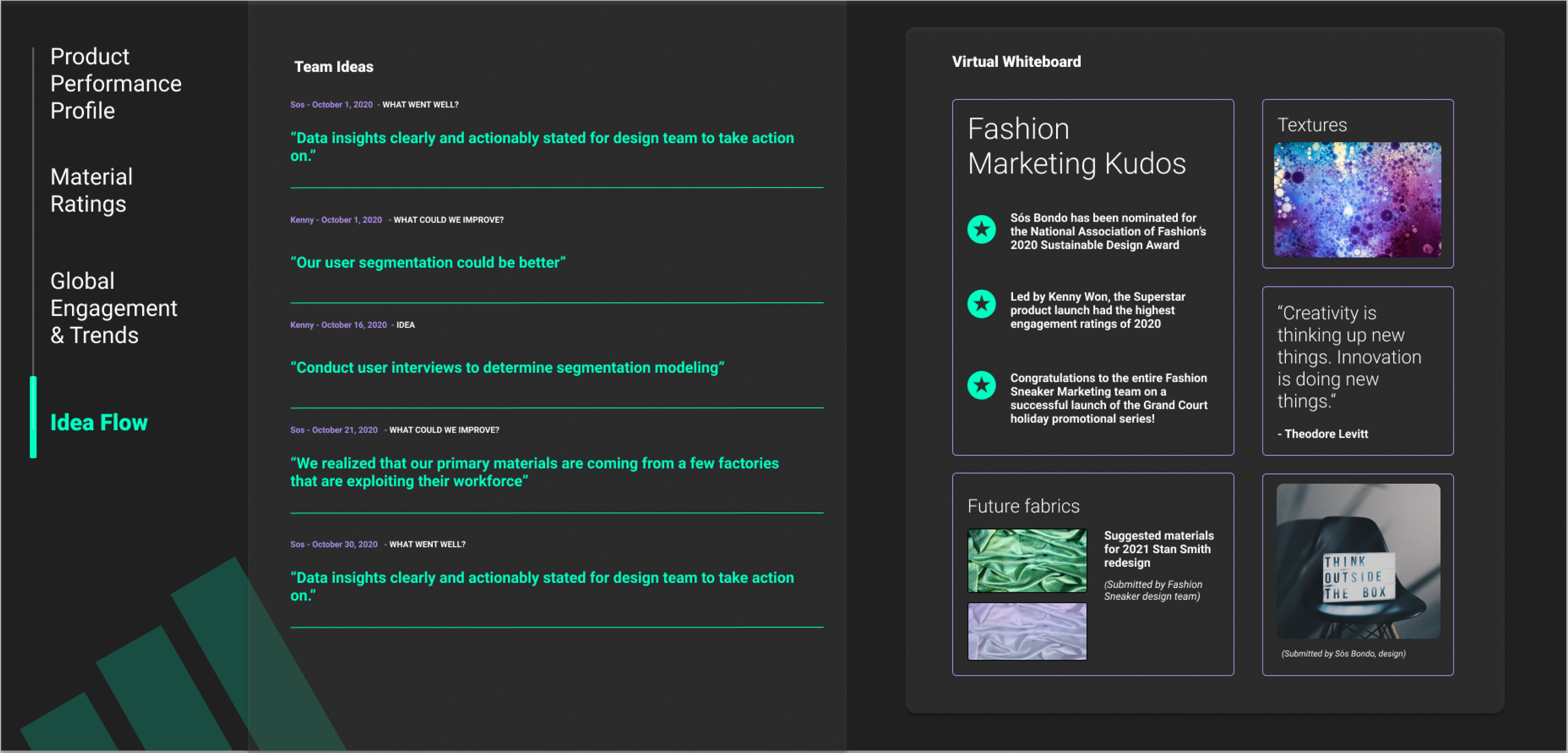Screen dimensions: 1568x753
Task: Click the star icon beside Kenny Won kudos
Action: coord(981,304)
